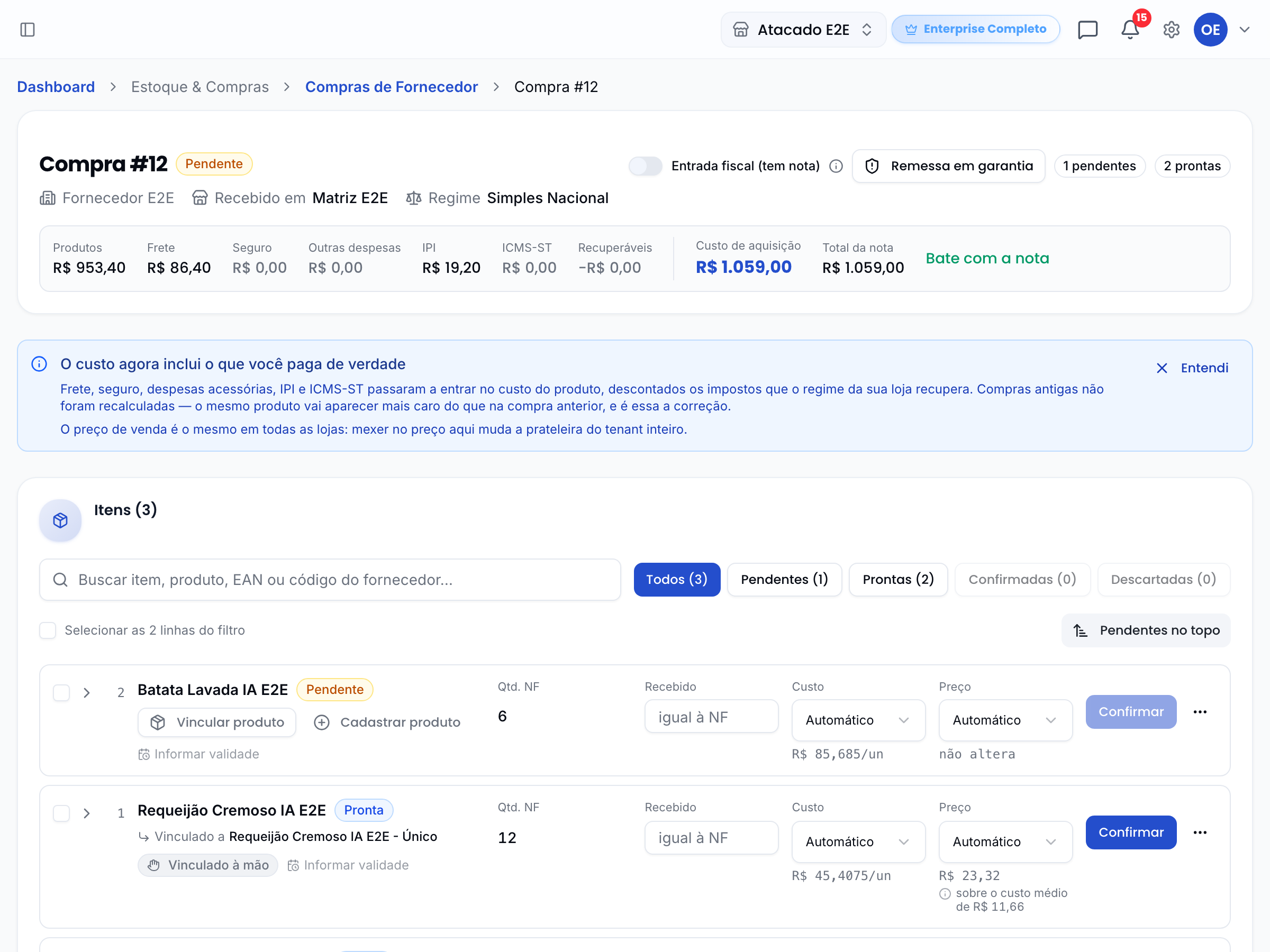Open Custo Automático dropdown for Batata Lavada

coord(858,720)
